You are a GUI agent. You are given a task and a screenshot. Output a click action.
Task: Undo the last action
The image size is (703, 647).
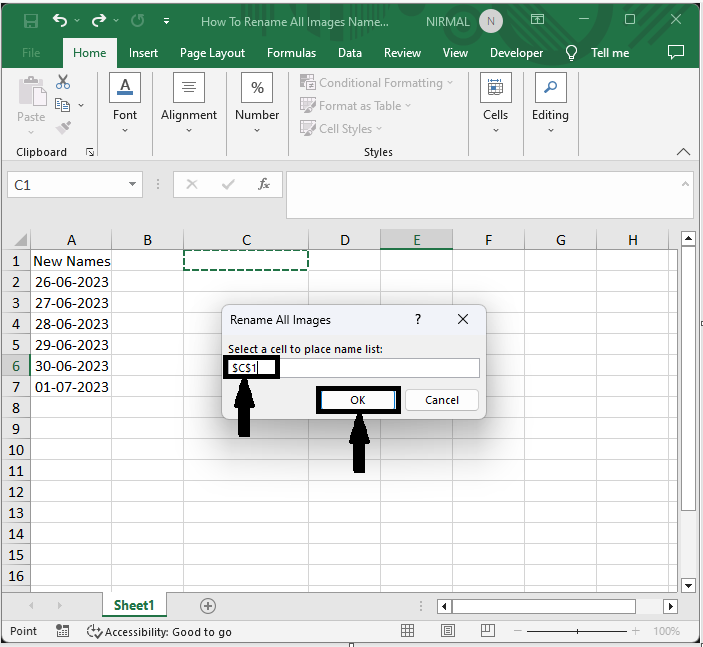click(x=60, y=20)
